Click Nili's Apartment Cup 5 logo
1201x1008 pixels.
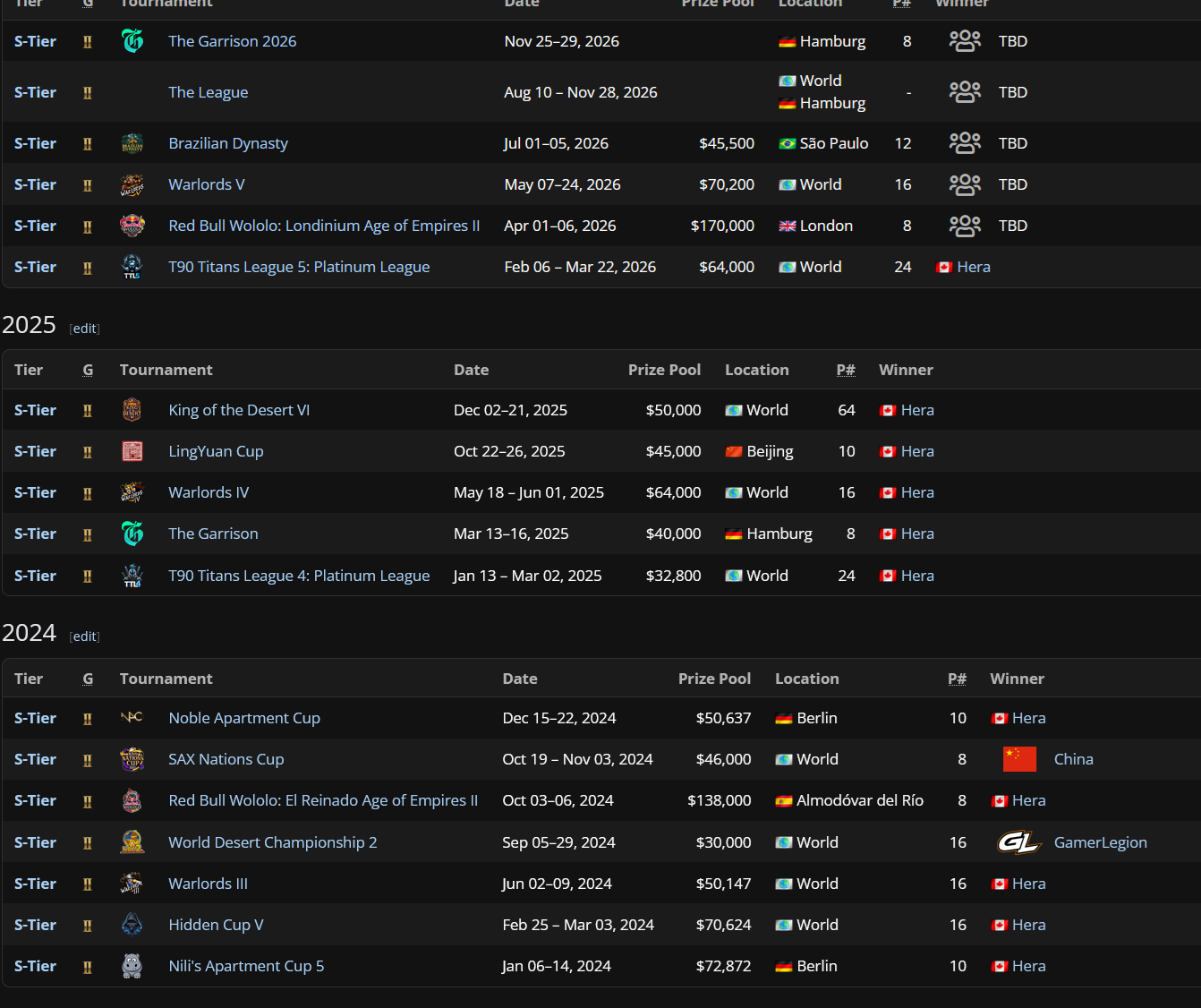click(132, 966)
